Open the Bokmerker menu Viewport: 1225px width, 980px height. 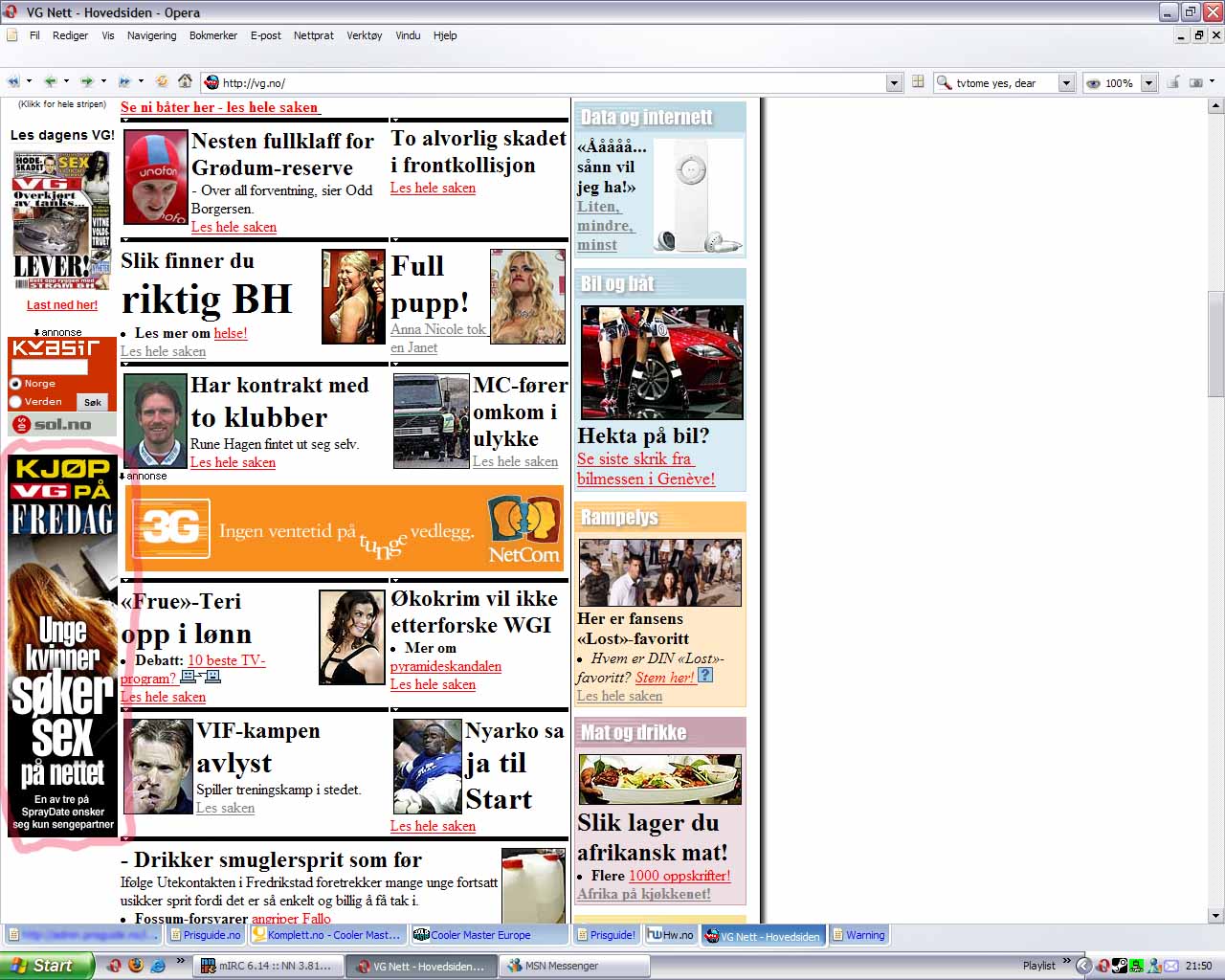click(213, 35)
